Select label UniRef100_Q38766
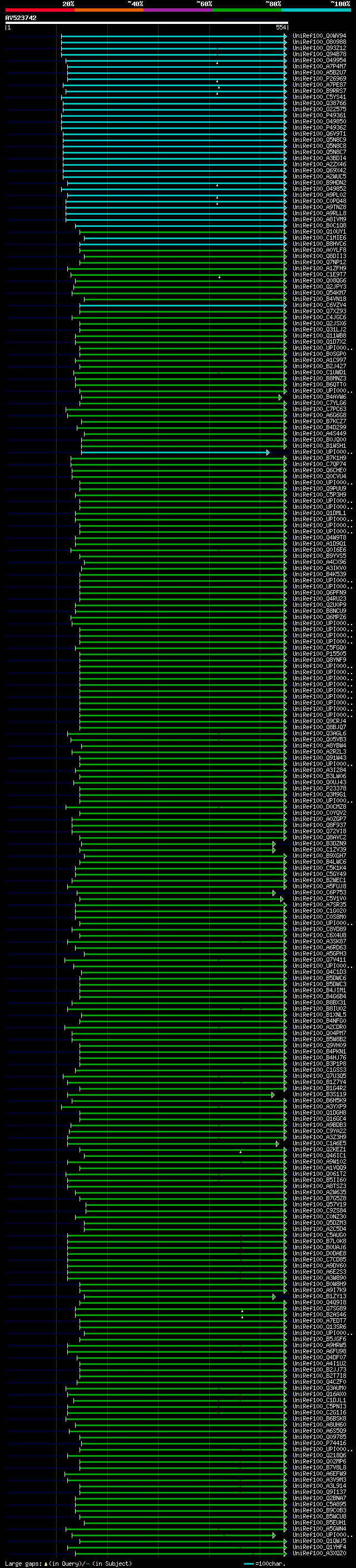 click(x=319, y=103)
